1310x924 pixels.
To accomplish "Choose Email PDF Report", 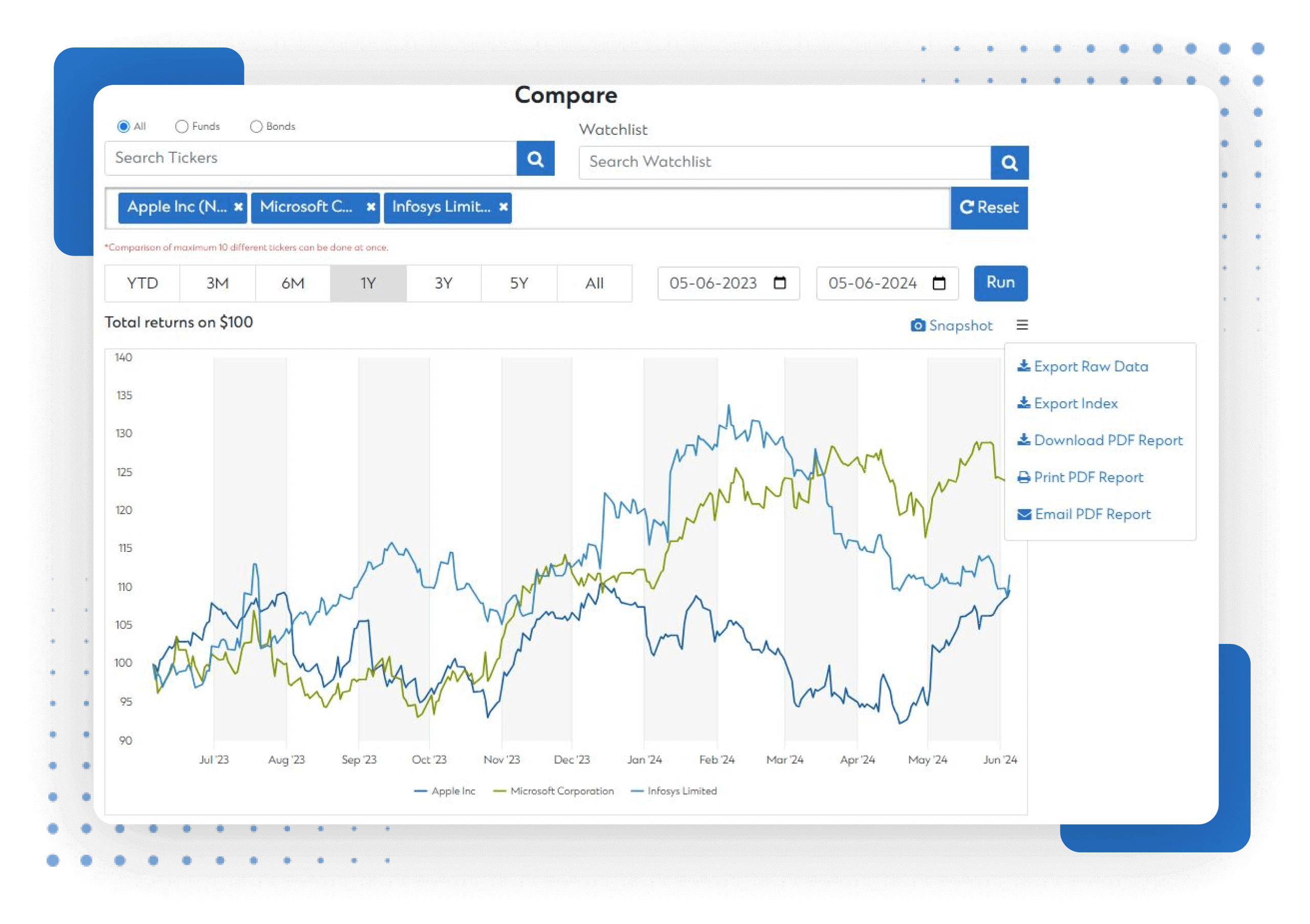I will tap(1083, 515).
